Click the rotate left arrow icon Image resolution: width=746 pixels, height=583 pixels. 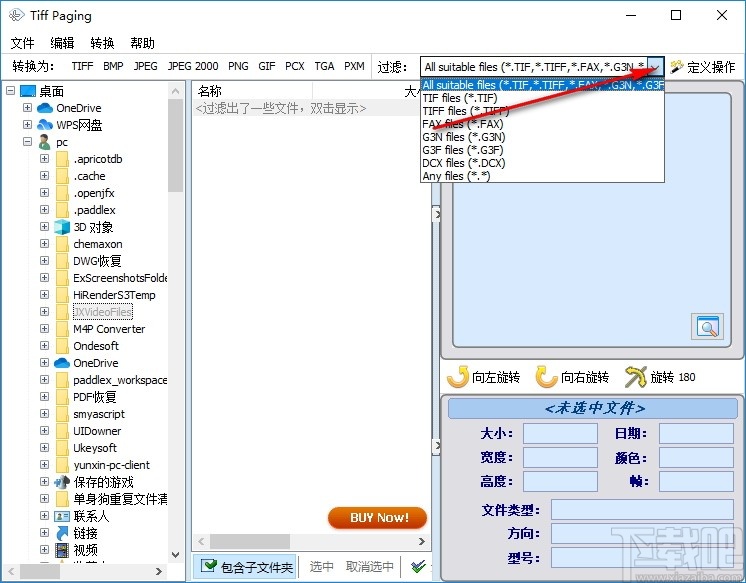(458, 377)
